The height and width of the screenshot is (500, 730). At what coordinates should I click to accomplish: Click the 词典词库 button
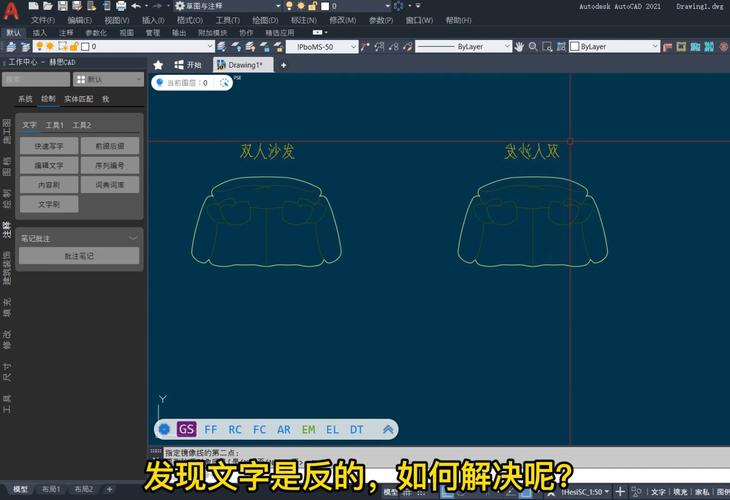110,185
